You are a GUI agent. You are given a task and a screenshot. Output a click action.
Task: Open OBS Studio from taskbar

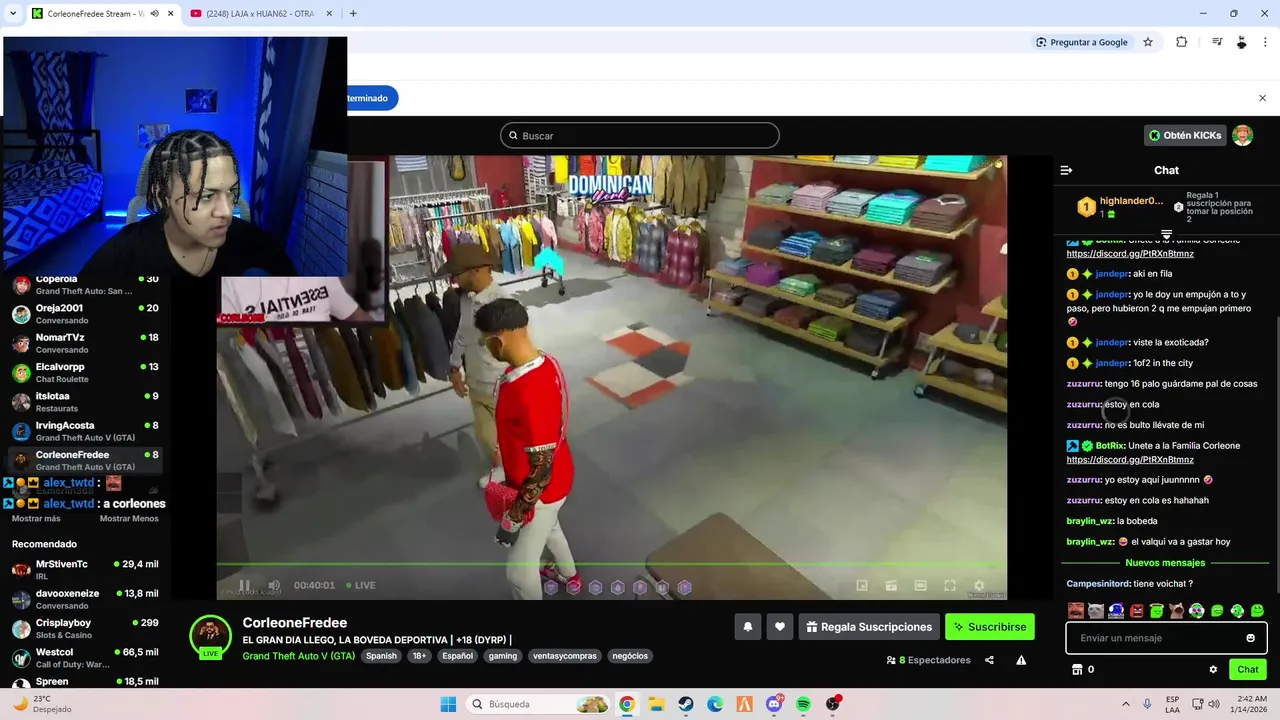click(x=833, y=704)
